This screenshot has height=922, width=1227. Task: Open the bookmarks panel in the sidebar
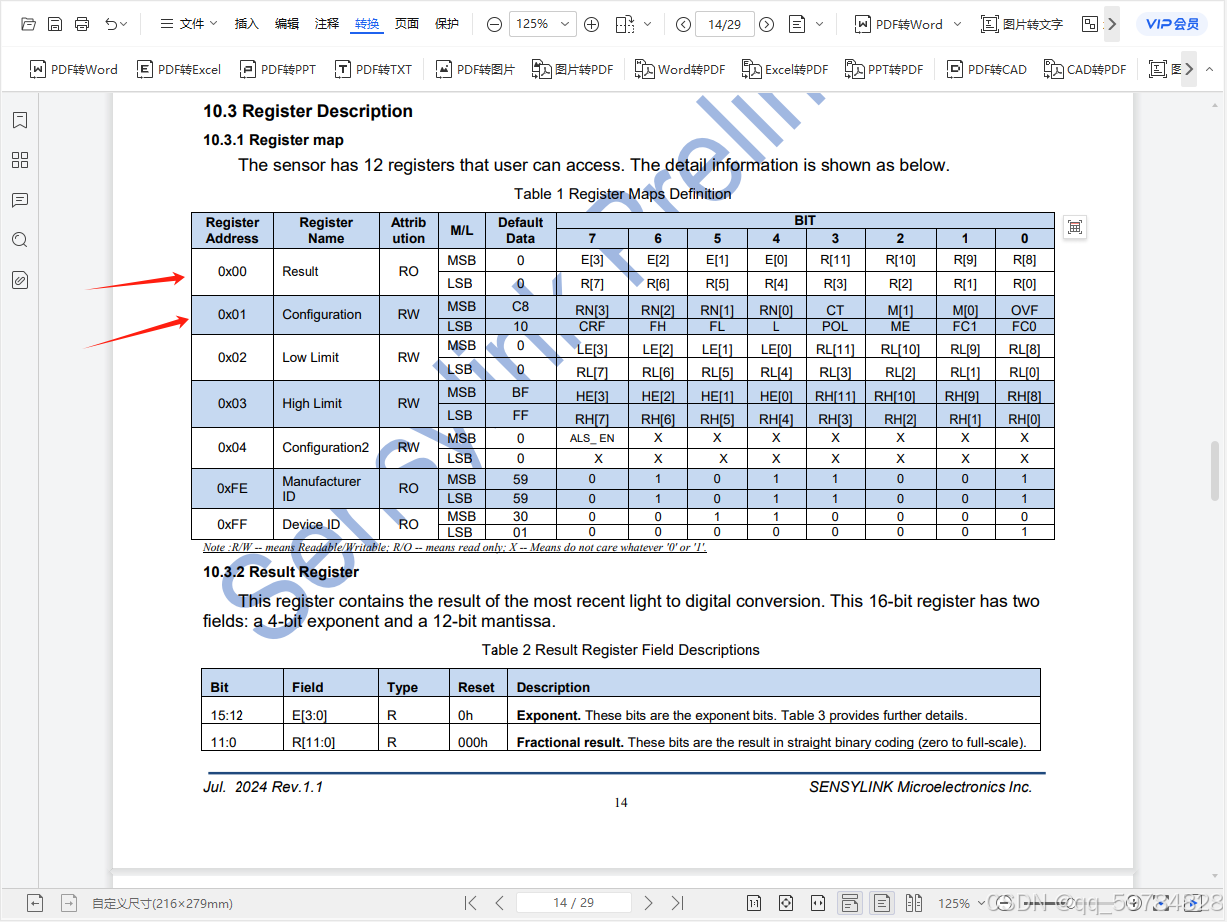(x=20, y=120)
